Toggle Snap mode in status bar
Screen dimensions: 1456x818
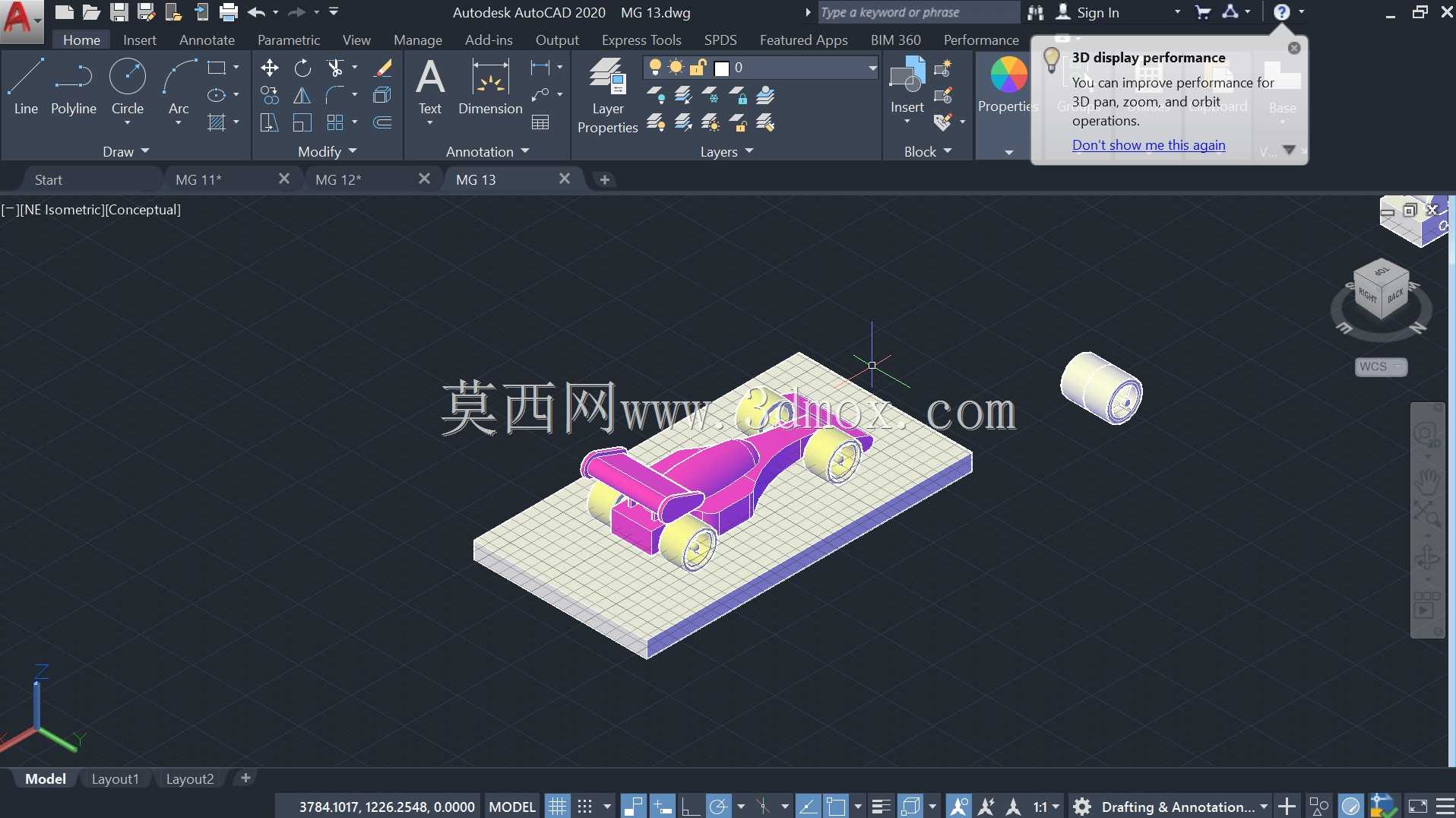585,807
